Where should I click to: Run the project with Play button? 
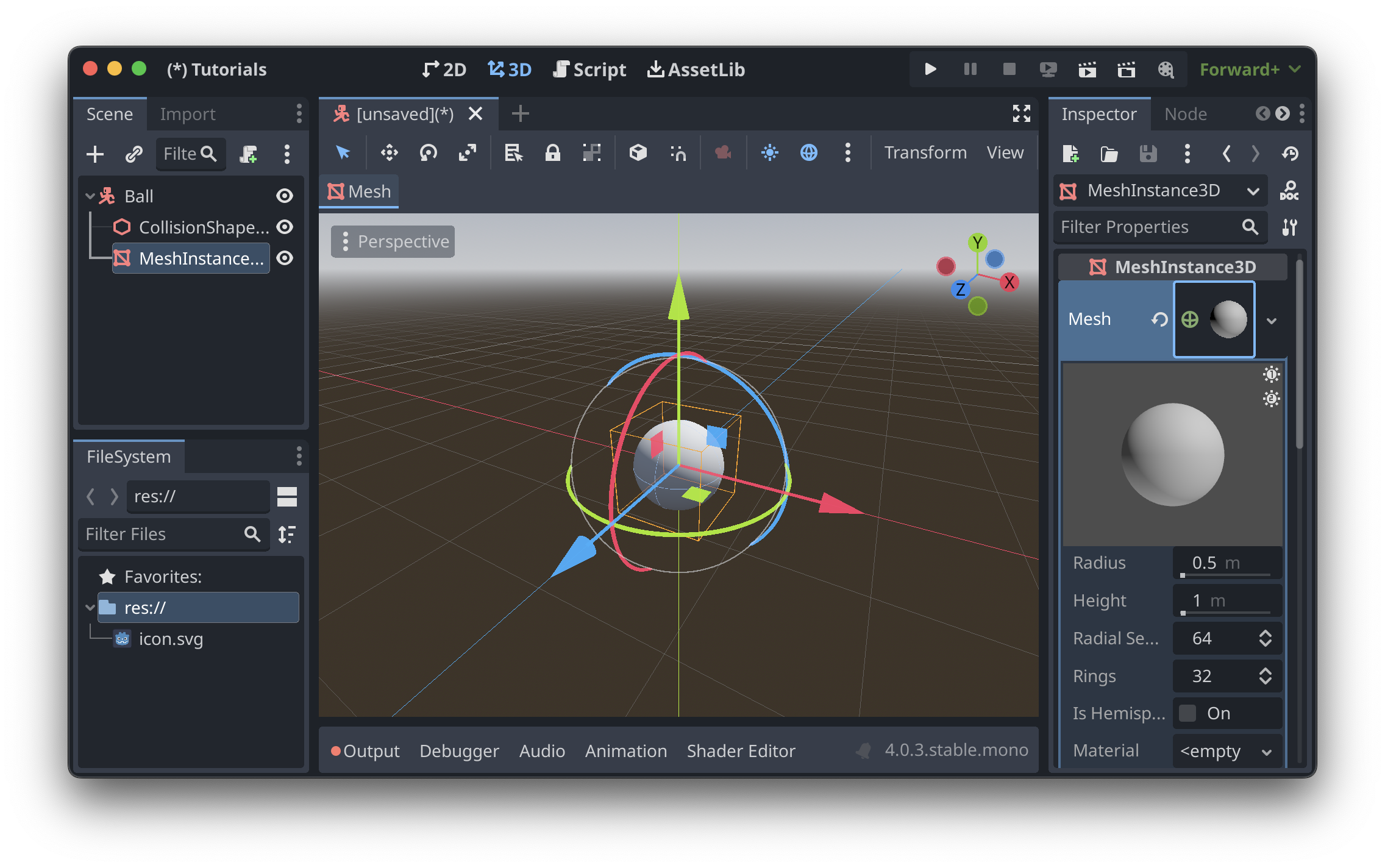click(930, 69)
